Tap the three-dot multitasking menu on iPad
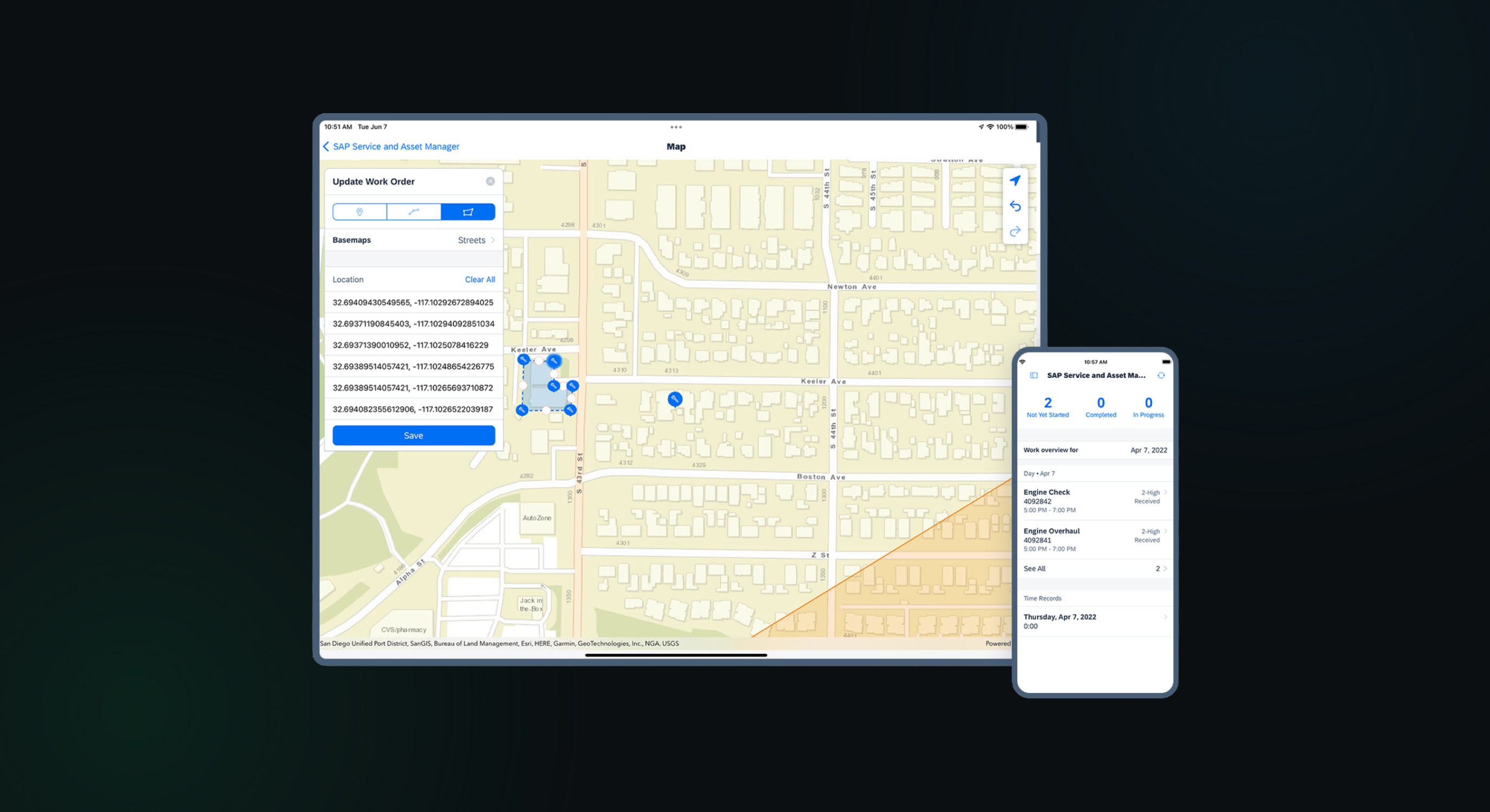The width and height of the screenshot is (1490, 812). (x=676, y=127)
